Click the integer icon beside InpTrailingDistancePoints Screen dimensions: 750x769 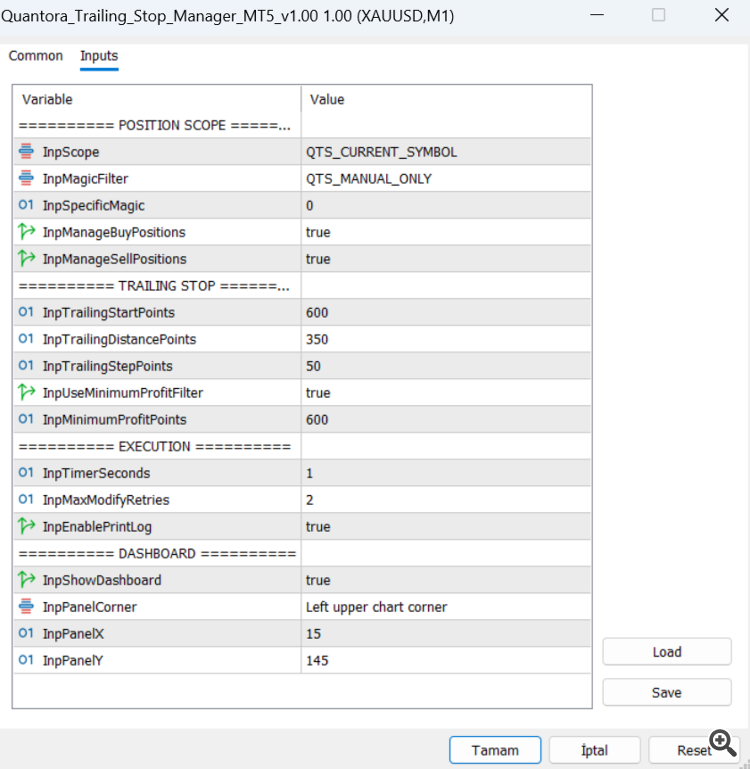(x=26, y=339)
